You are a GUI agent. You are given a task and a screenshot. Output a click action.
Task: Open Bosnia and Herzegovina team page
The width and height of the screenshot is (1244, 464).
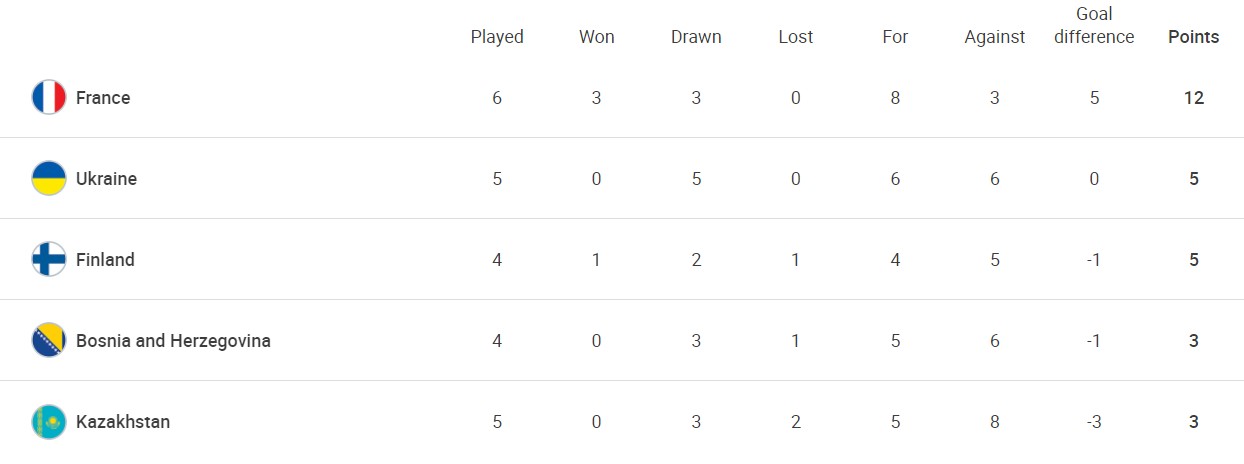tap(173, 341)
